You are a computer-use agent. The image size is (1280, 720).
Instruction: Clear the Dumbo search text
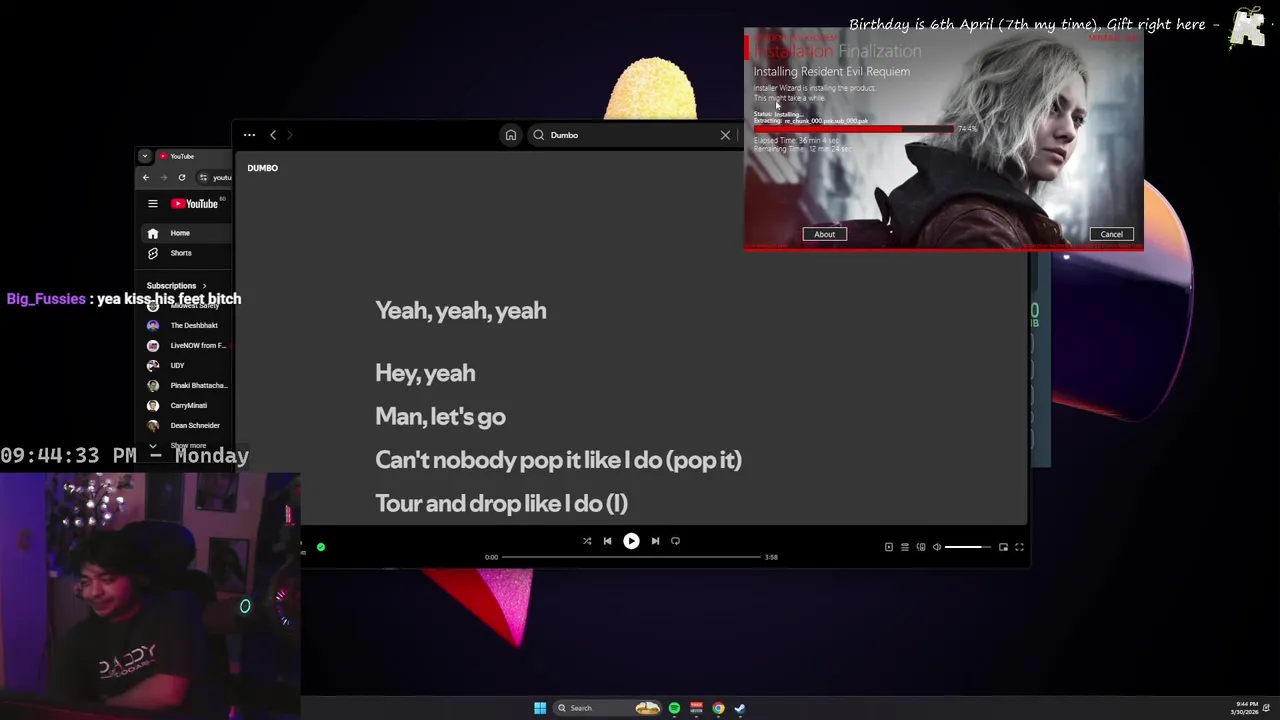[725, 135]
